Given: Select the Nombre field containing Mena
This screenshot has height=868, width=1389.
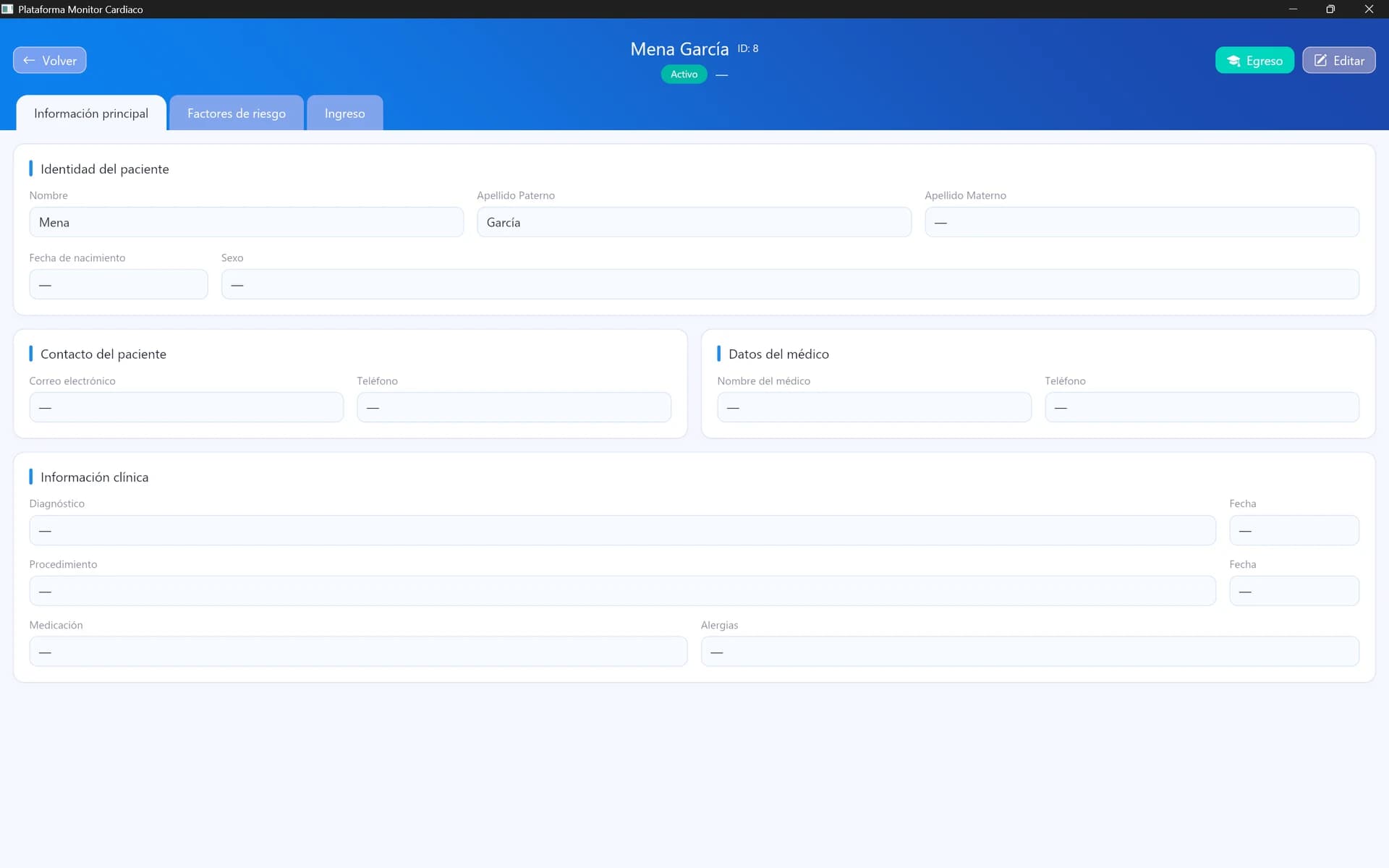Looking at the screenshot, I should point(246,222).
